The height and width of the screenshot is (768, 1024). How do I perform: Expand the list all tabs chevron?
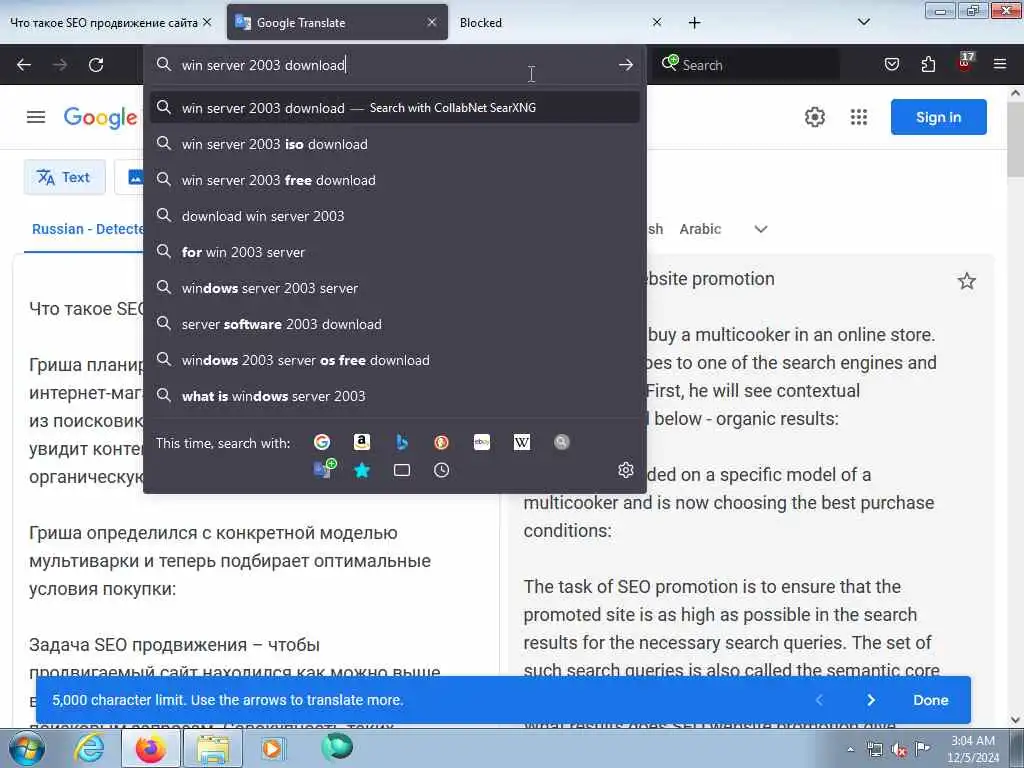(x=863, y=22)
